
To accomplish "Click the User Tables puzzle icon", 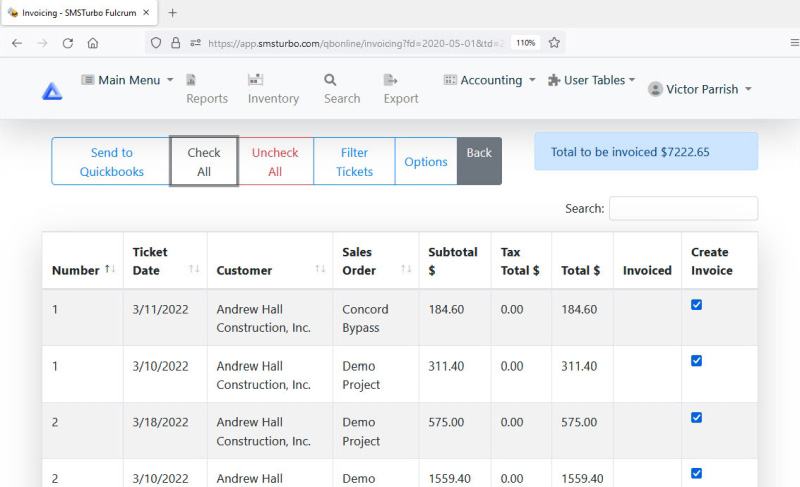I will coord(554,80).
